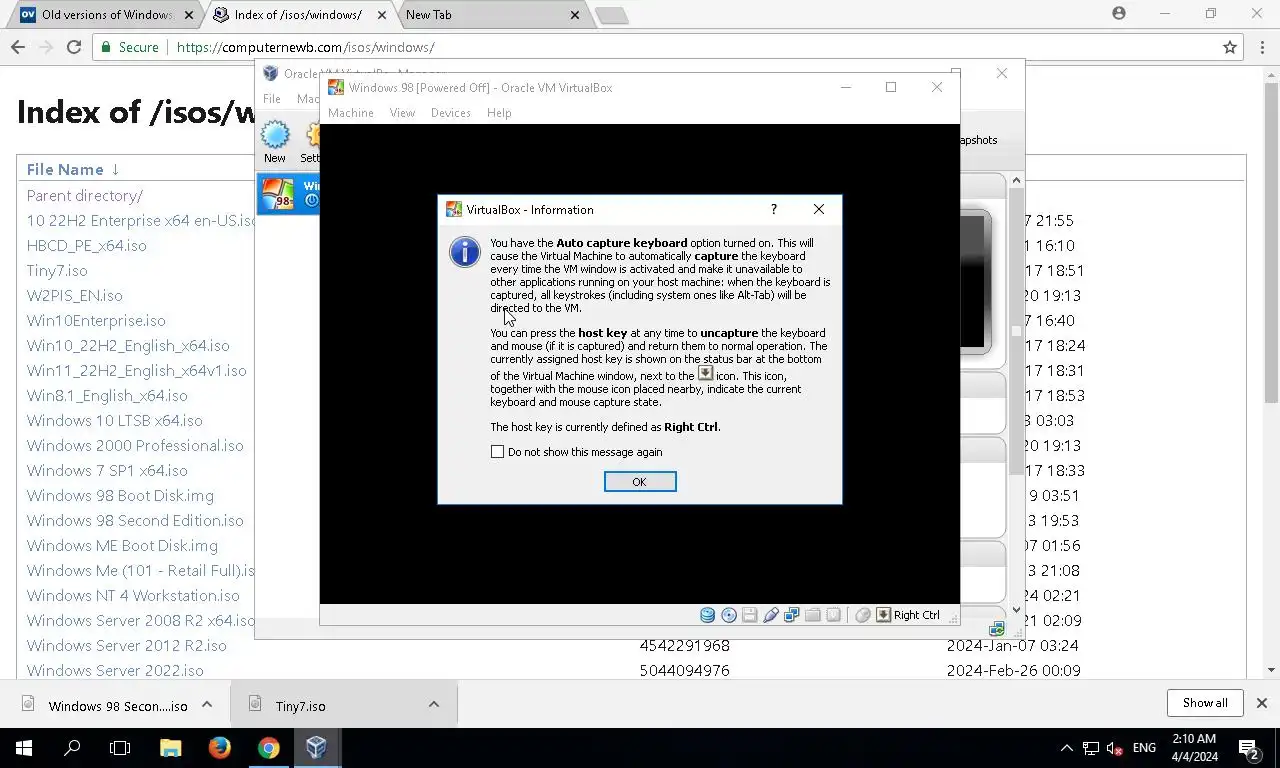This screenshot has width=1280, height=768.
Task: Open the View menu in the VM window
Action: coord(402,113)
